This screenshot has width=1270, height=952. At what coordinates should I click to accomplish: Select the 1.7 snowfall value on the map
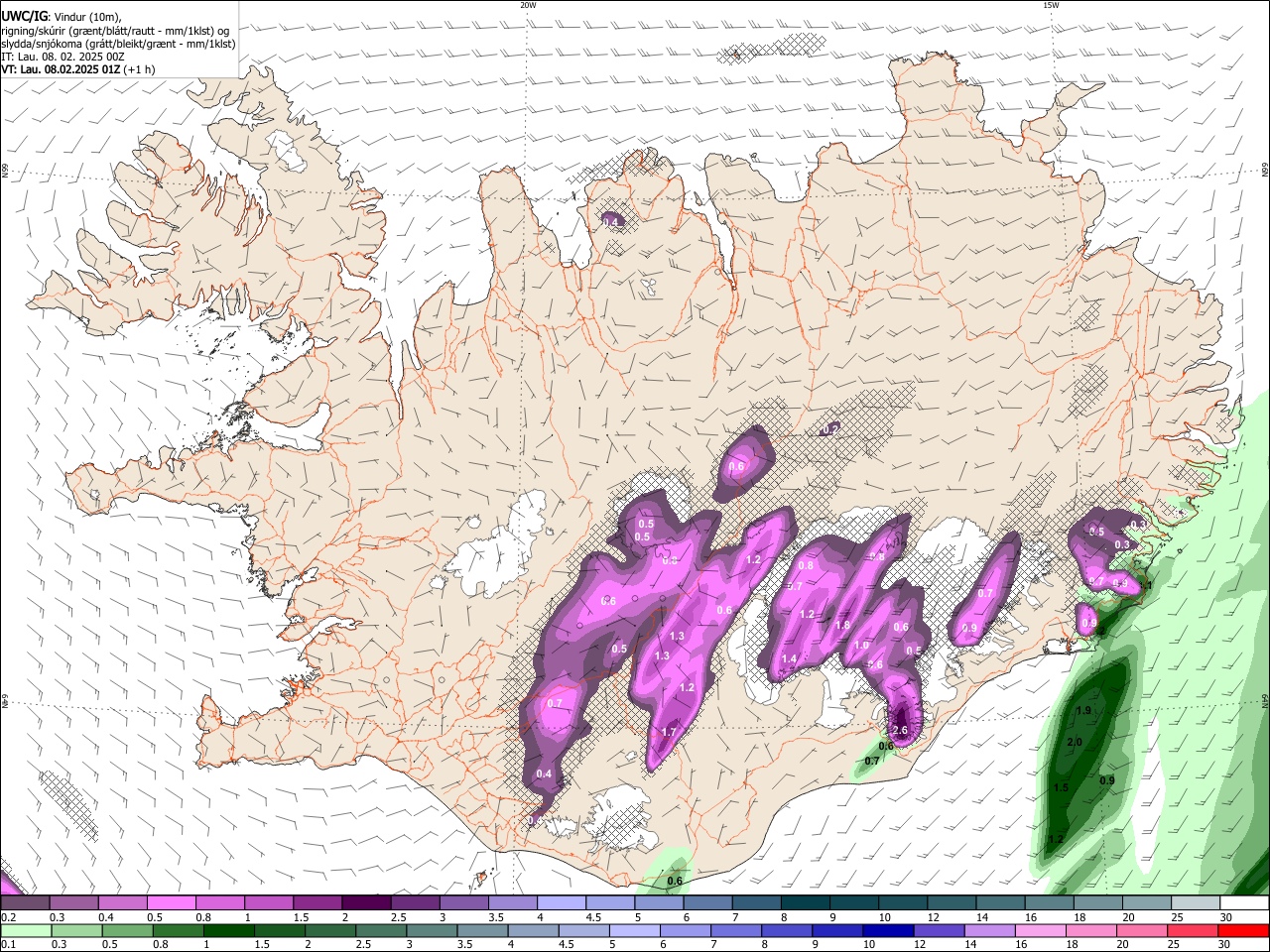669,732
